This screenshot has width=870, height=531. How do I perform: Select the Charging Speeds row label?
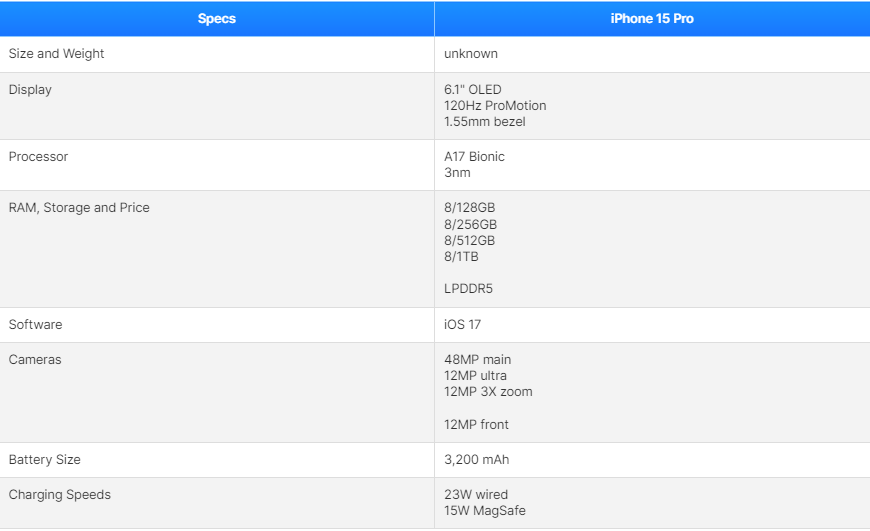click(59, 495)
